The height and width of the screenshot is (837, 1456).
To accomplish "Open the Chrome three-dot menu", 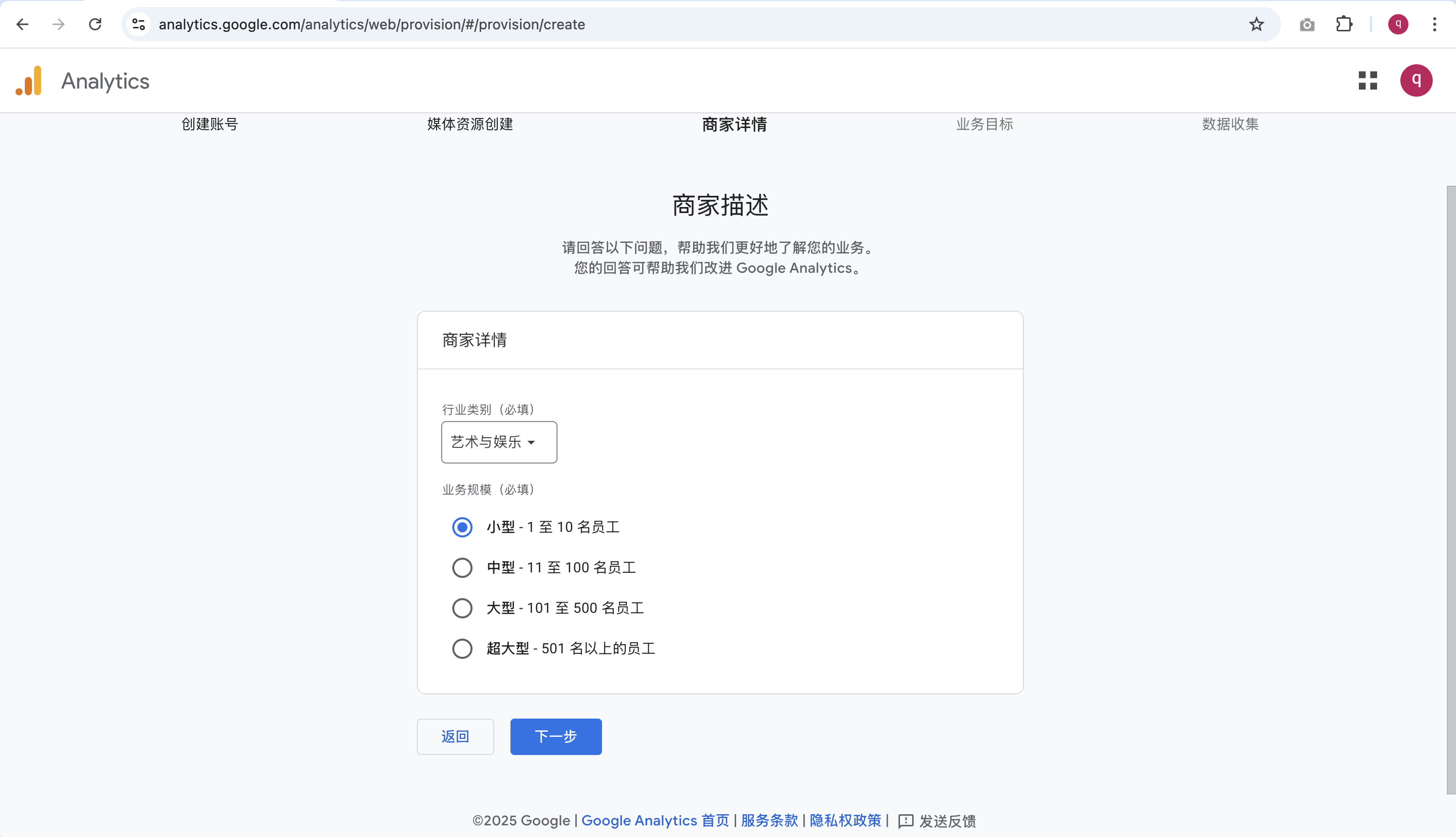I will tap(1434, 24).
